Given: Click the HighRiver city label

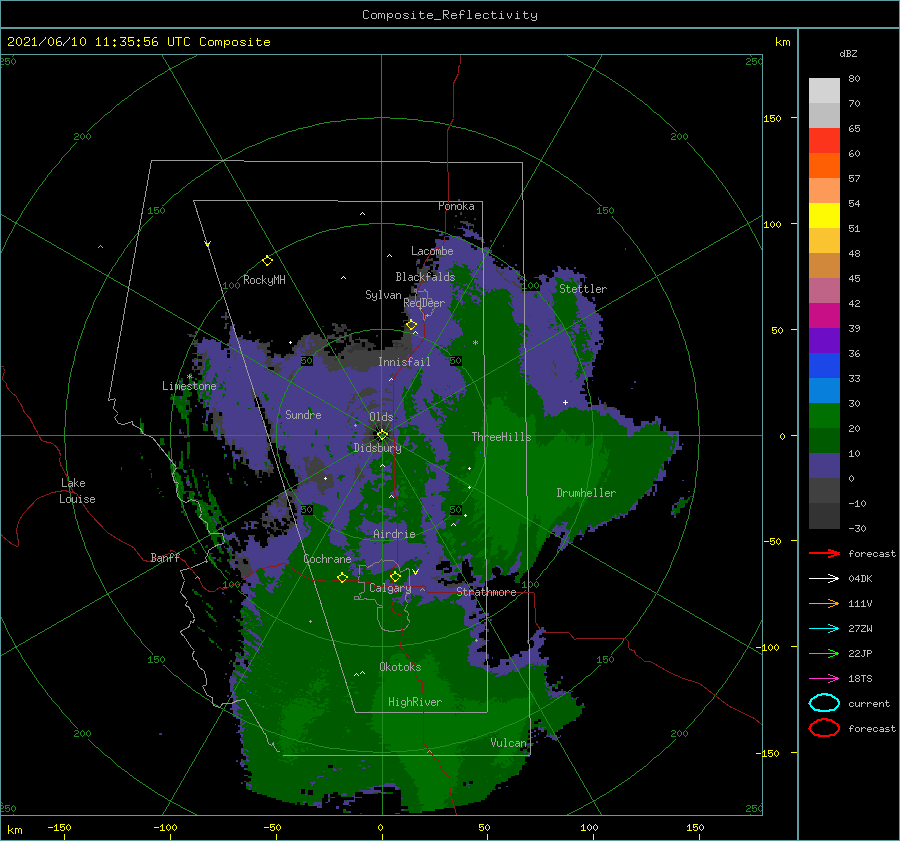Looking at the screenshot, I should 414,702.
